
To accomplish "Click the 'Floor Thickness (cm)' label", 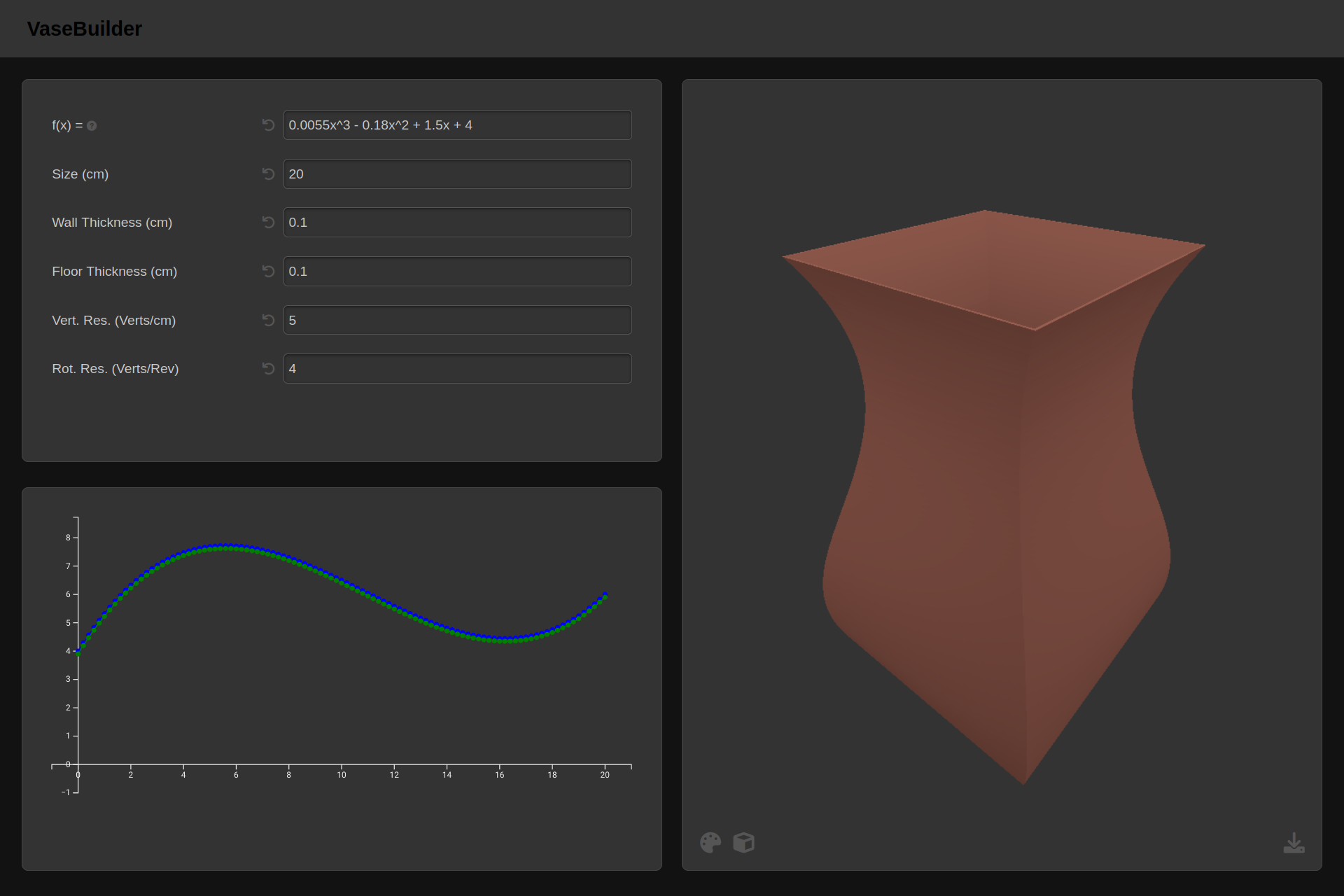I will click(x=114, y=271).
